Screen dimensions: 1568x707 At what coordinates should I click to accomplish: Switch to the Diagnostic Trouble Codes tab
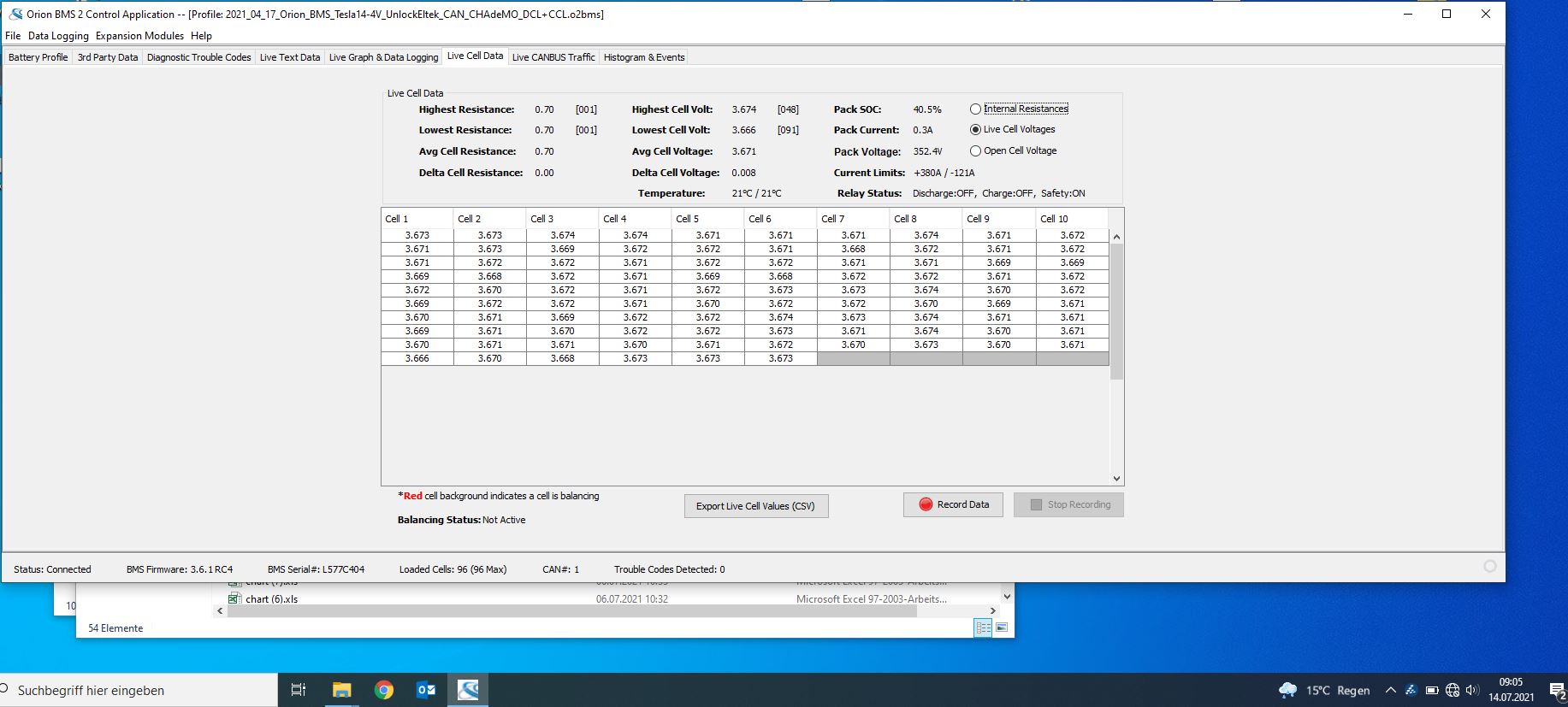(198, 57)
